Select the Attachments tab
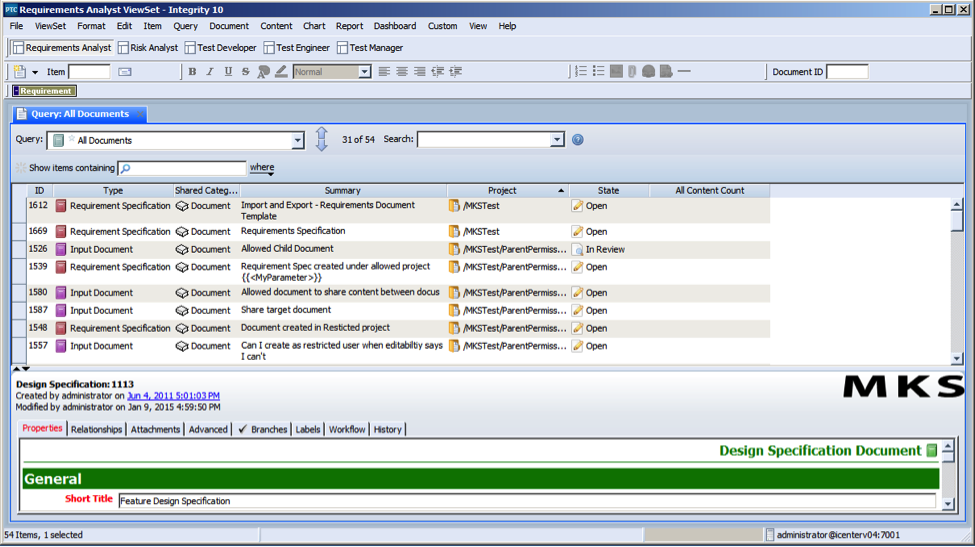Screen dimensions: 975x547 click(155, 430)
